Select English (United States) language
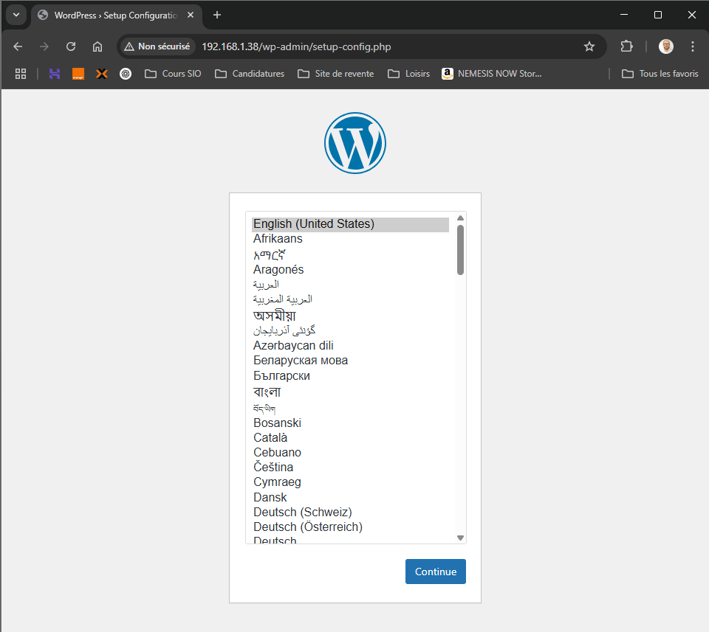Image resolution: width=709 pixels, height=632 pixels. pos(350,224)
